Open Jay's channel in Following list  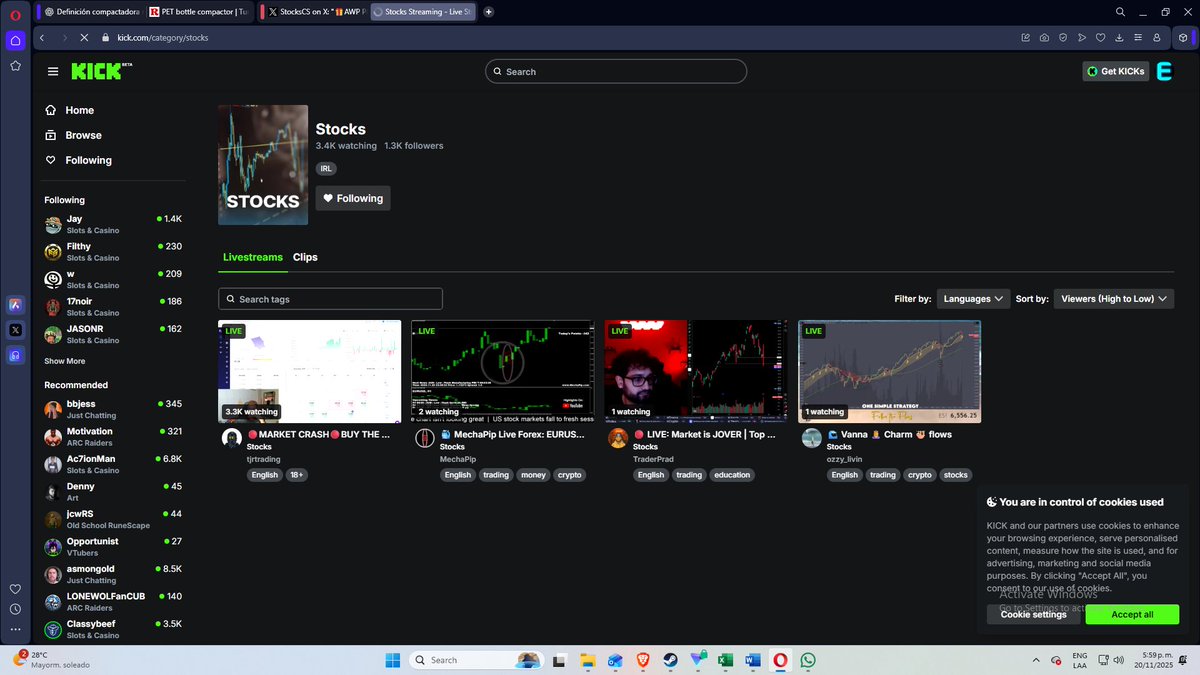[x=113, y=224]
